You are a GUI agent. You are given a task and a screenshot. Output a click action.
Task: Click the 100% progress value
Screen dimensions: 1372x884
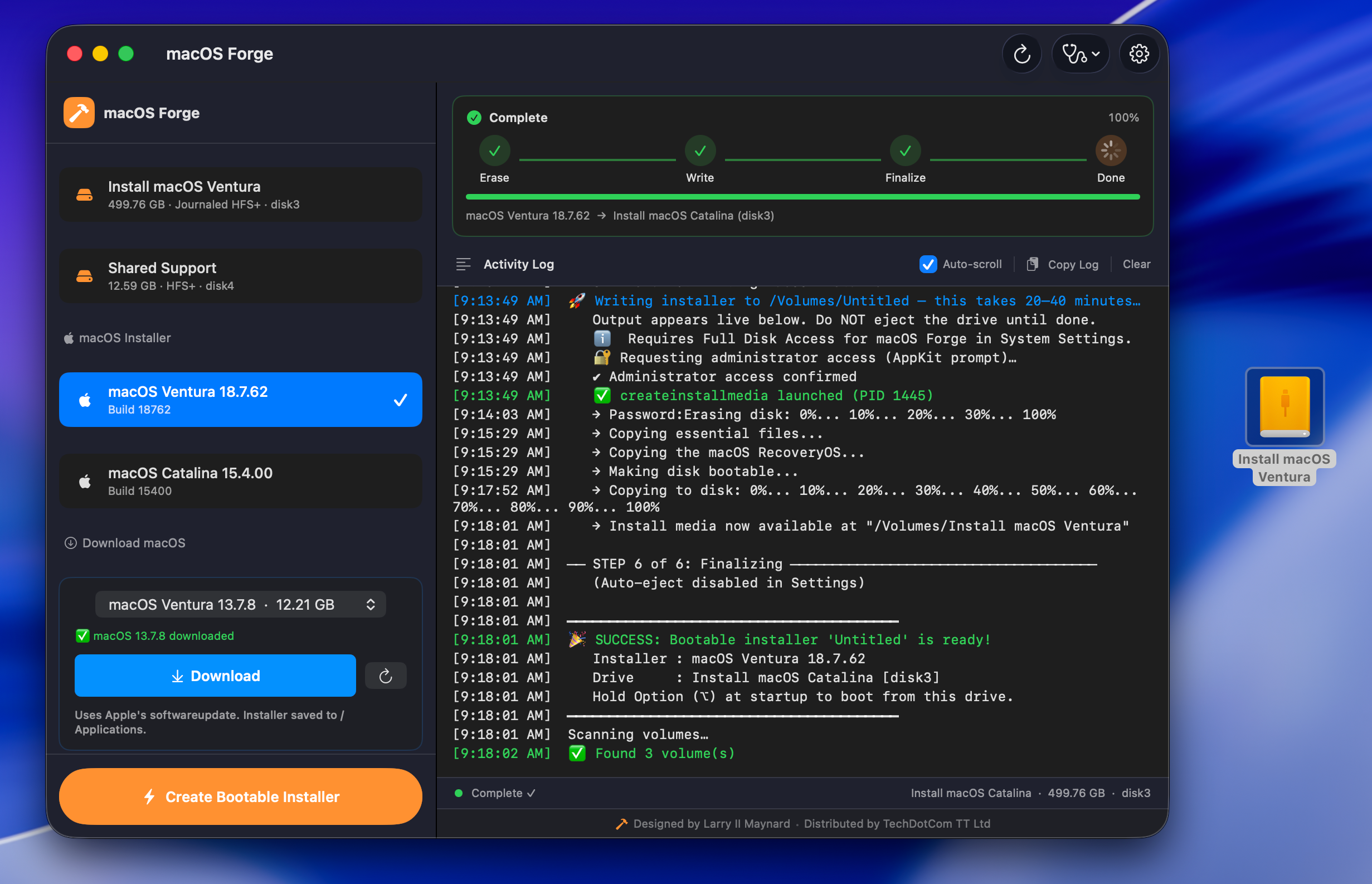click(1123, 118)
